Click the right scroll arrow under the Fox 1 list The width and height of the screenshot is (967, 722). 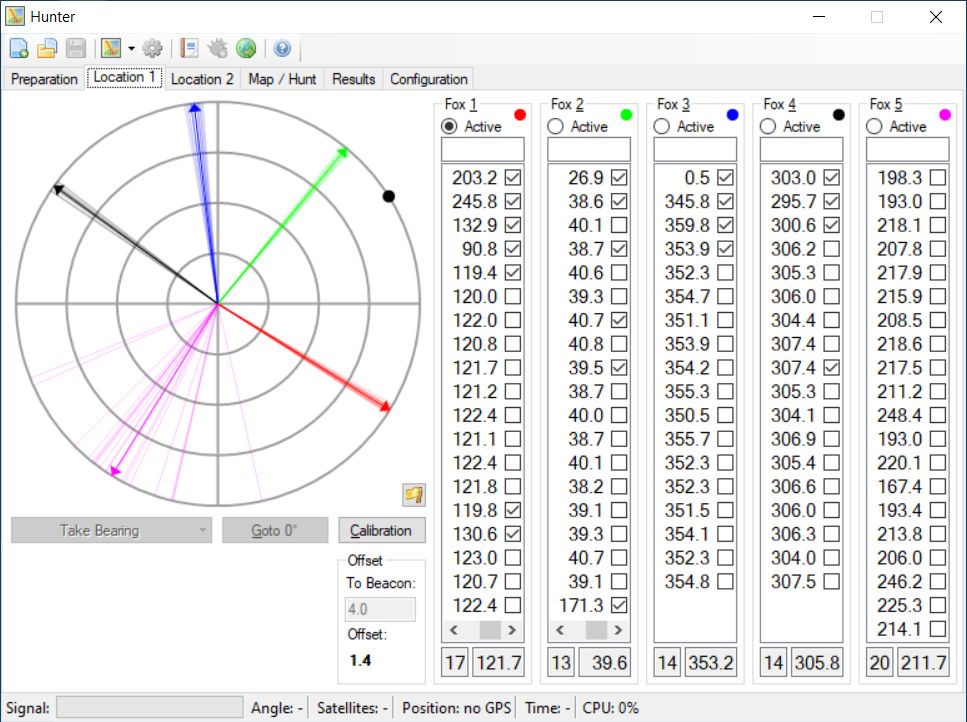coord(512,630)
